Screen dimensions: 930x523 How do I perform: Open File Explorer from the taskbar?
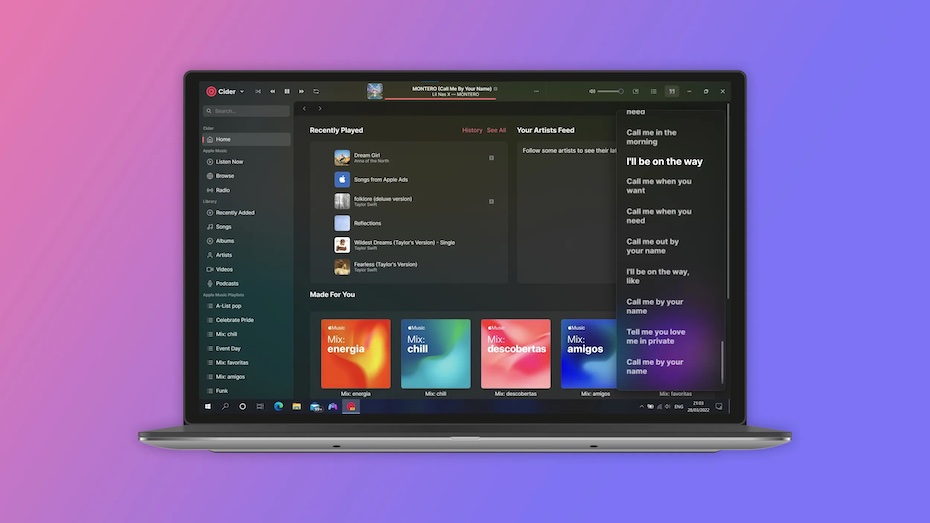click(297, 407)
